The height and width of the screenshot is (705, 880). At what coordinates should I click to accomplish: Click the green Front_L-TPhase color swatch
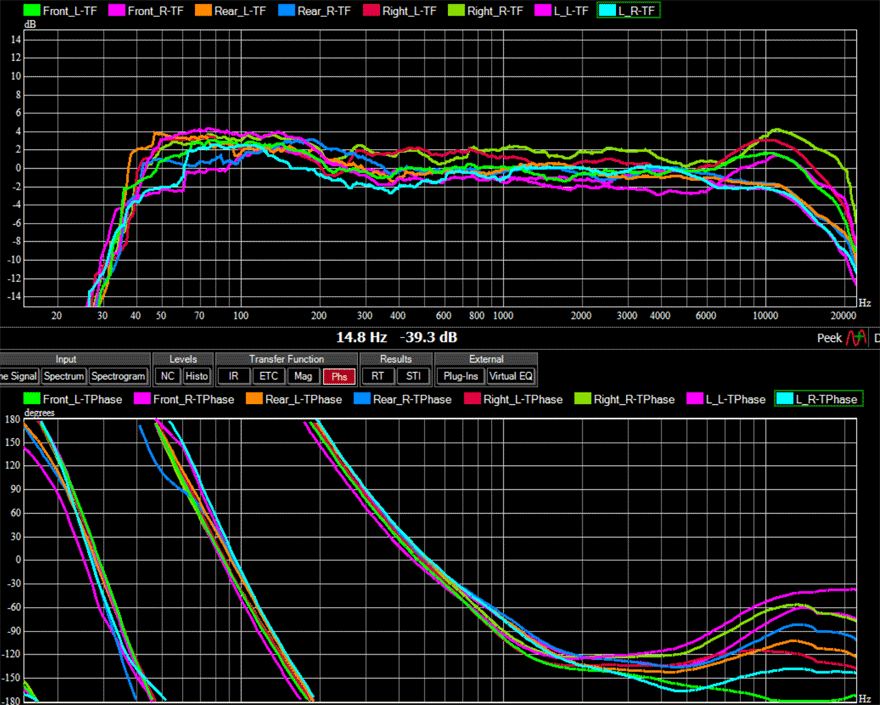click(32, 399)
